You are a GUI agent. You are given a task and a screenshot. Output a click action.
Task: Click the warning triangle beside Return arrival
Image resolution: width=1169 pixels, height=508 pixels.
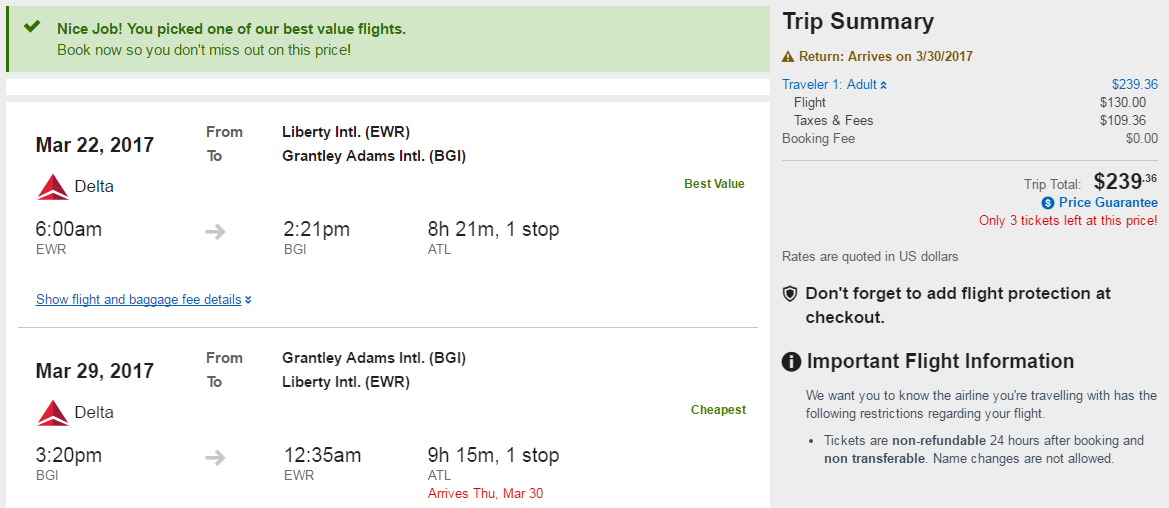788,57
